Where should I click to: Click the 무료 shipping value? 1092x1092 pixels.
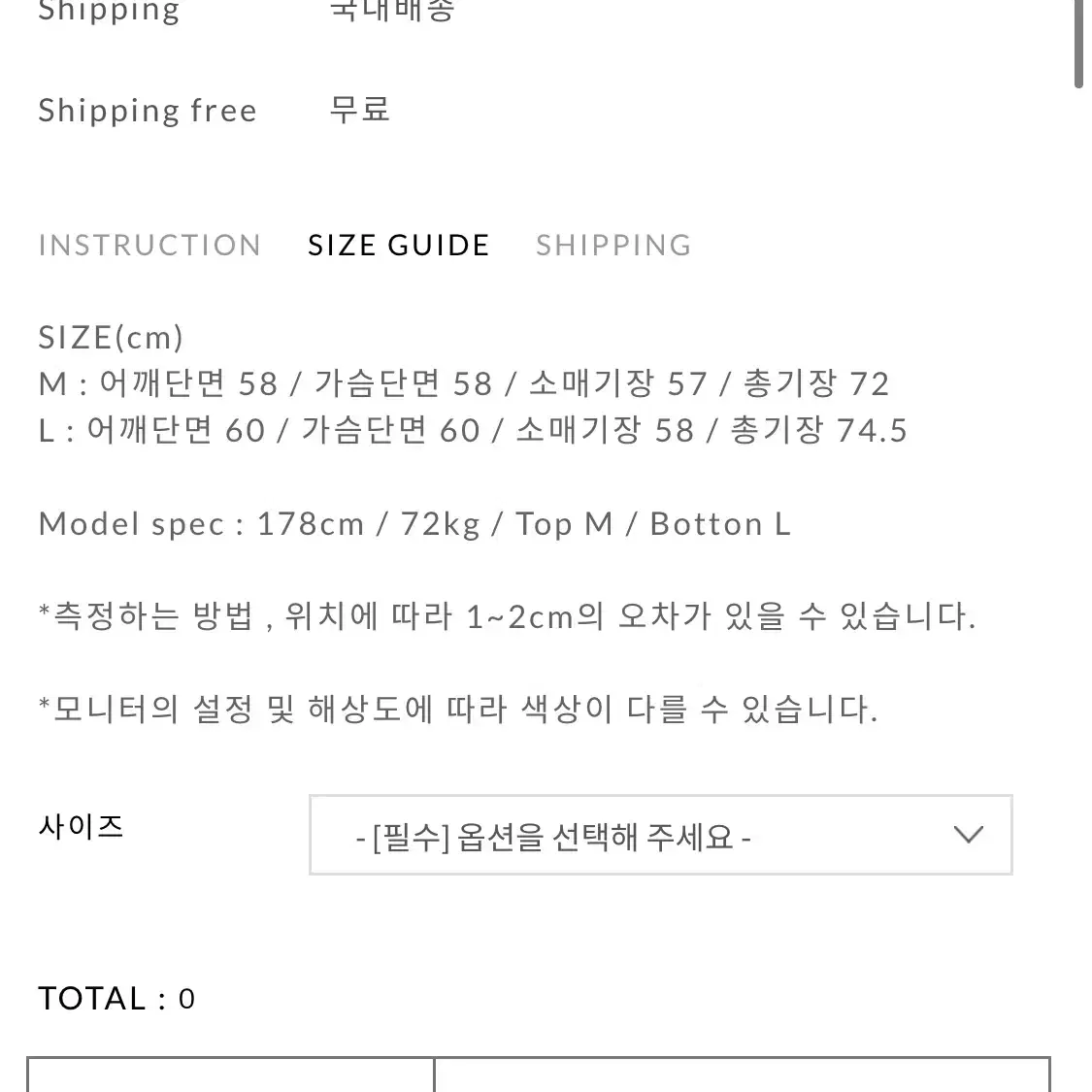tap(359, 110)
